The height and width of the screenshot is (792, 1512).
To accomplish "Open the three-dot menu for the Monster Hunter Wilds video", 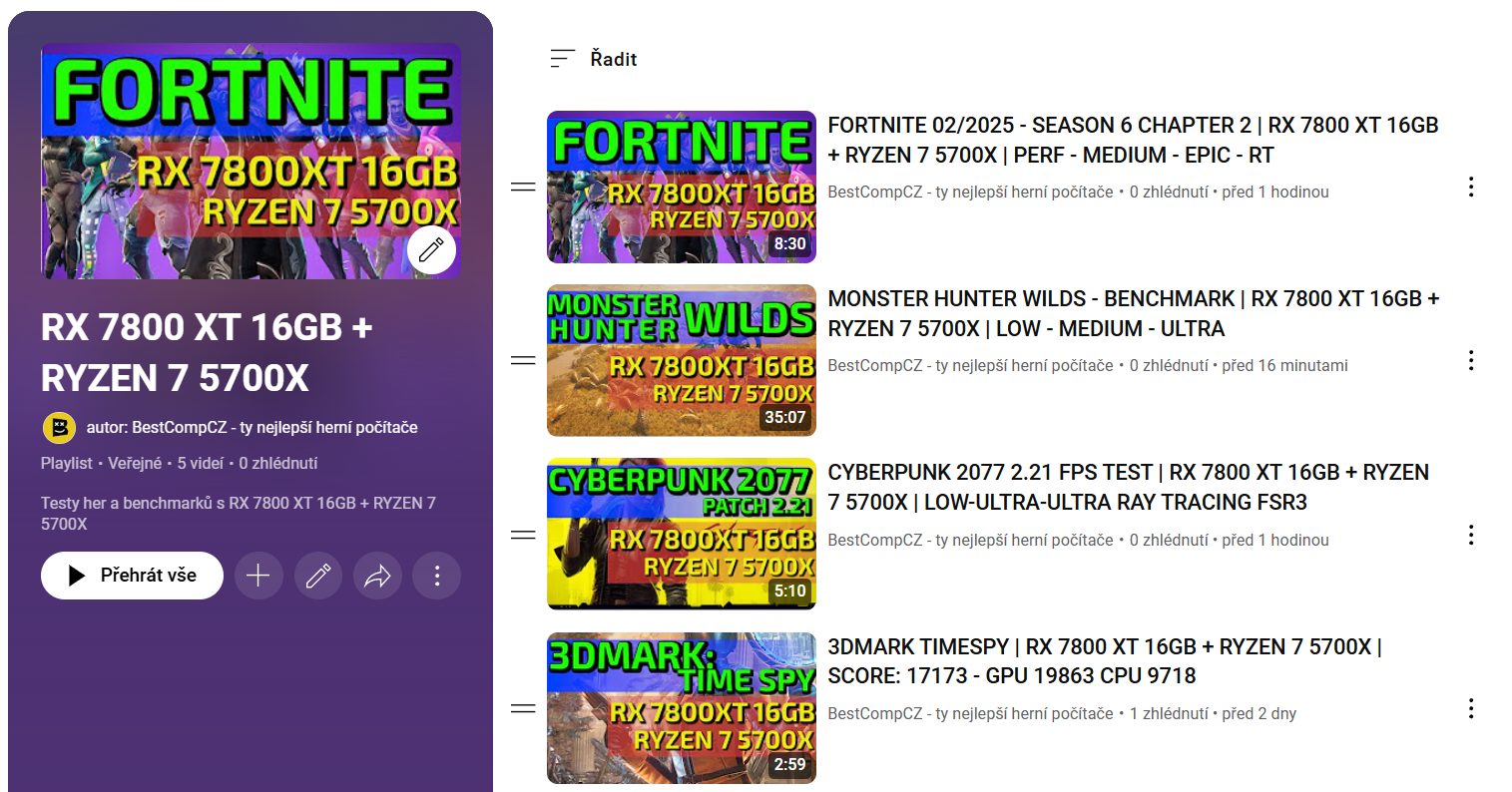I will click(x=1470, y=360).
